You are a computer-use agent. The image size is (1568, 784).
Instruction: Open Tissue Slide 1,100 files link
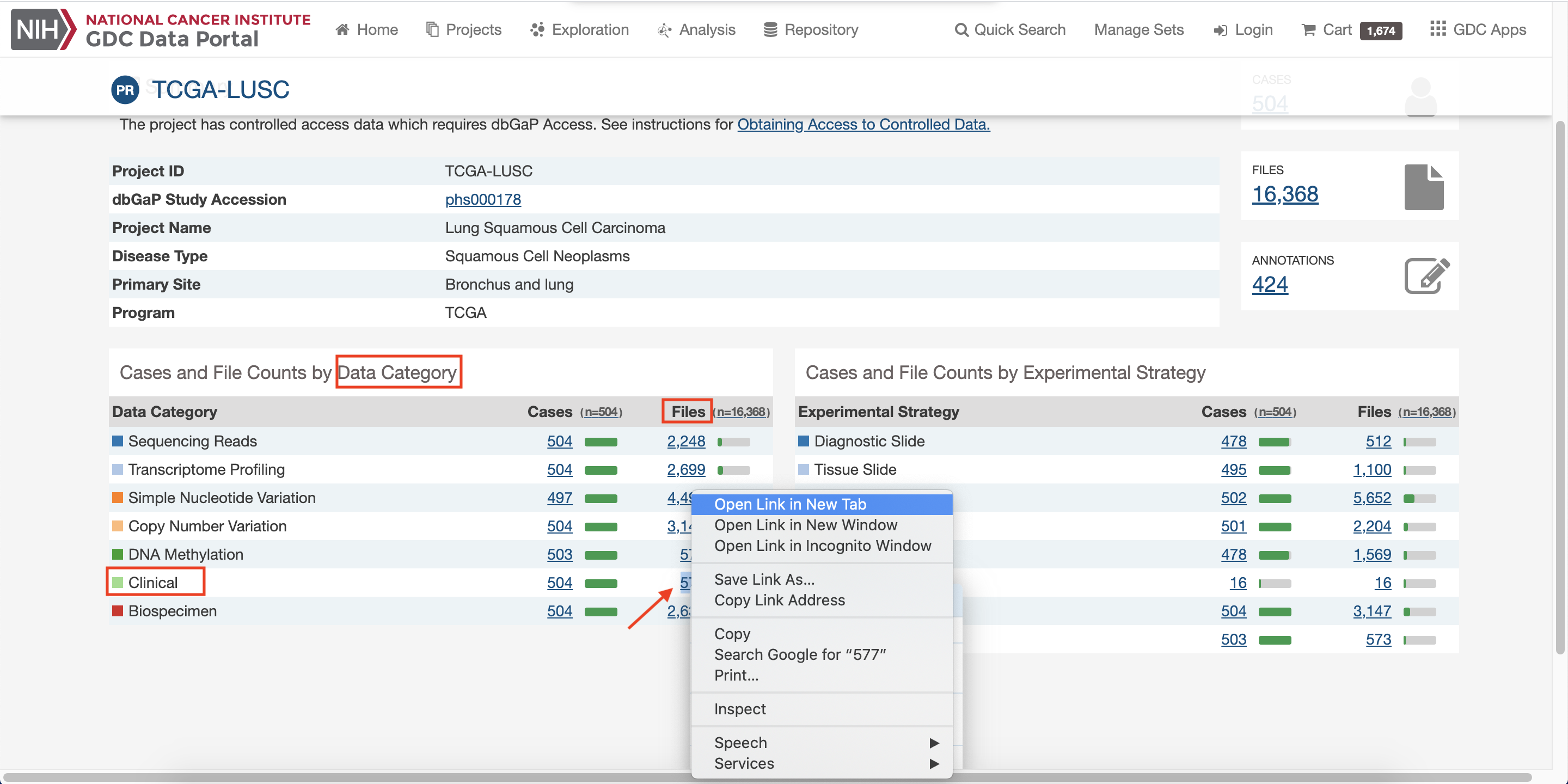coord(1372,469)
